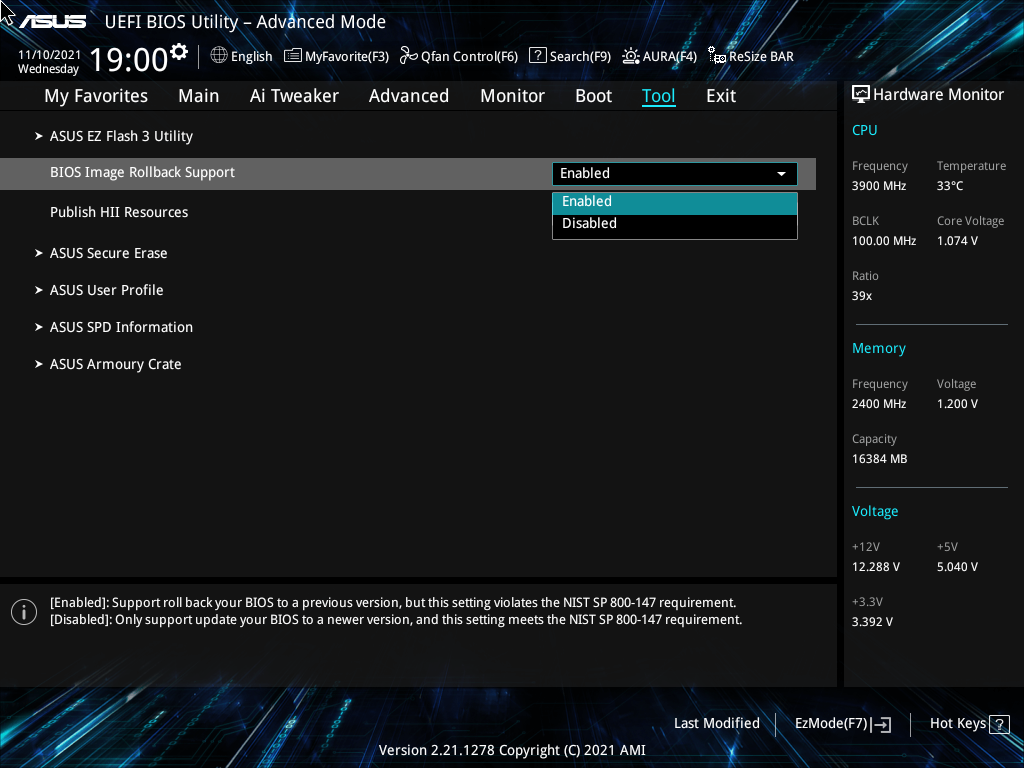Select Disabled in the dropdown list

675,224
